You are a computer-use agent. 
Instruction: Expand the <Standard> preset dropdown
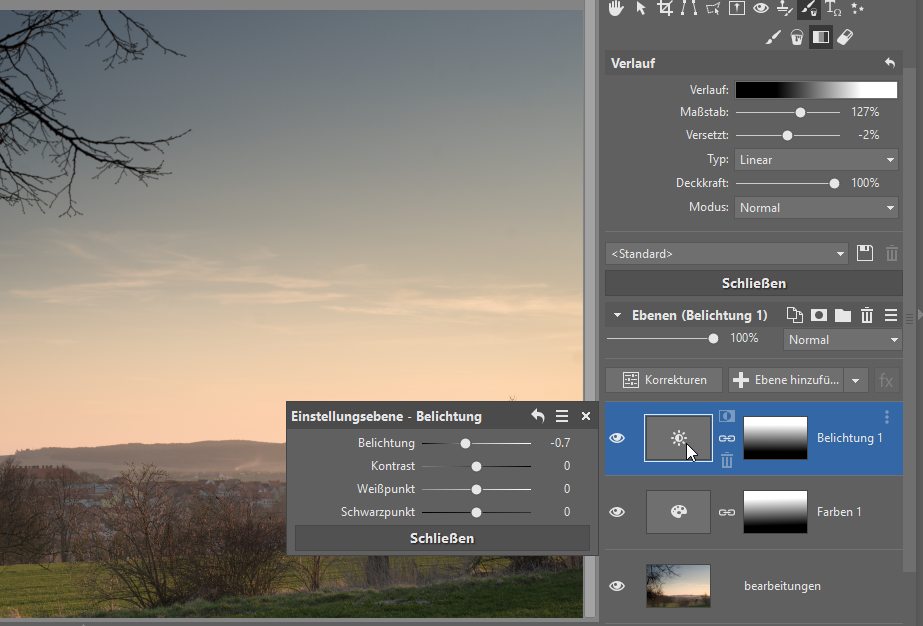point(727,254)
